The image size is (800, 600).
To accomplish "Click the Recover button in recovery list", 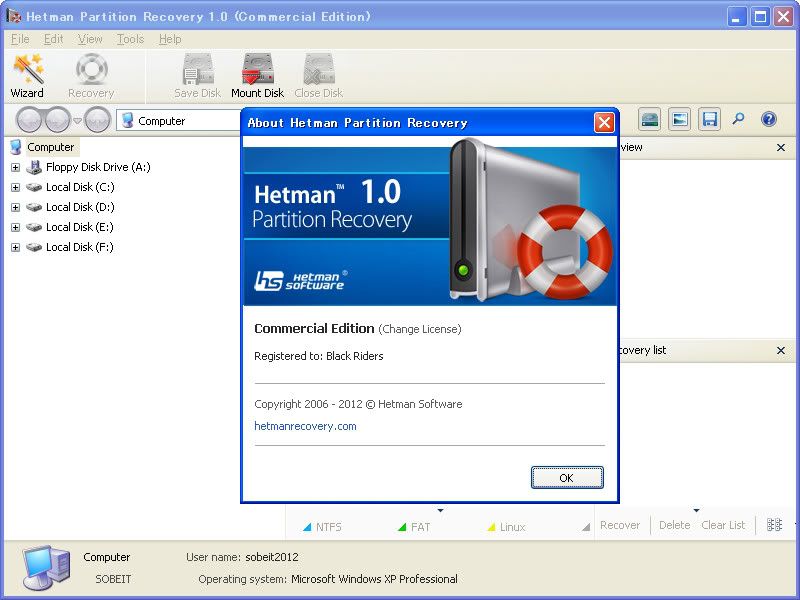I will [620, 525].
